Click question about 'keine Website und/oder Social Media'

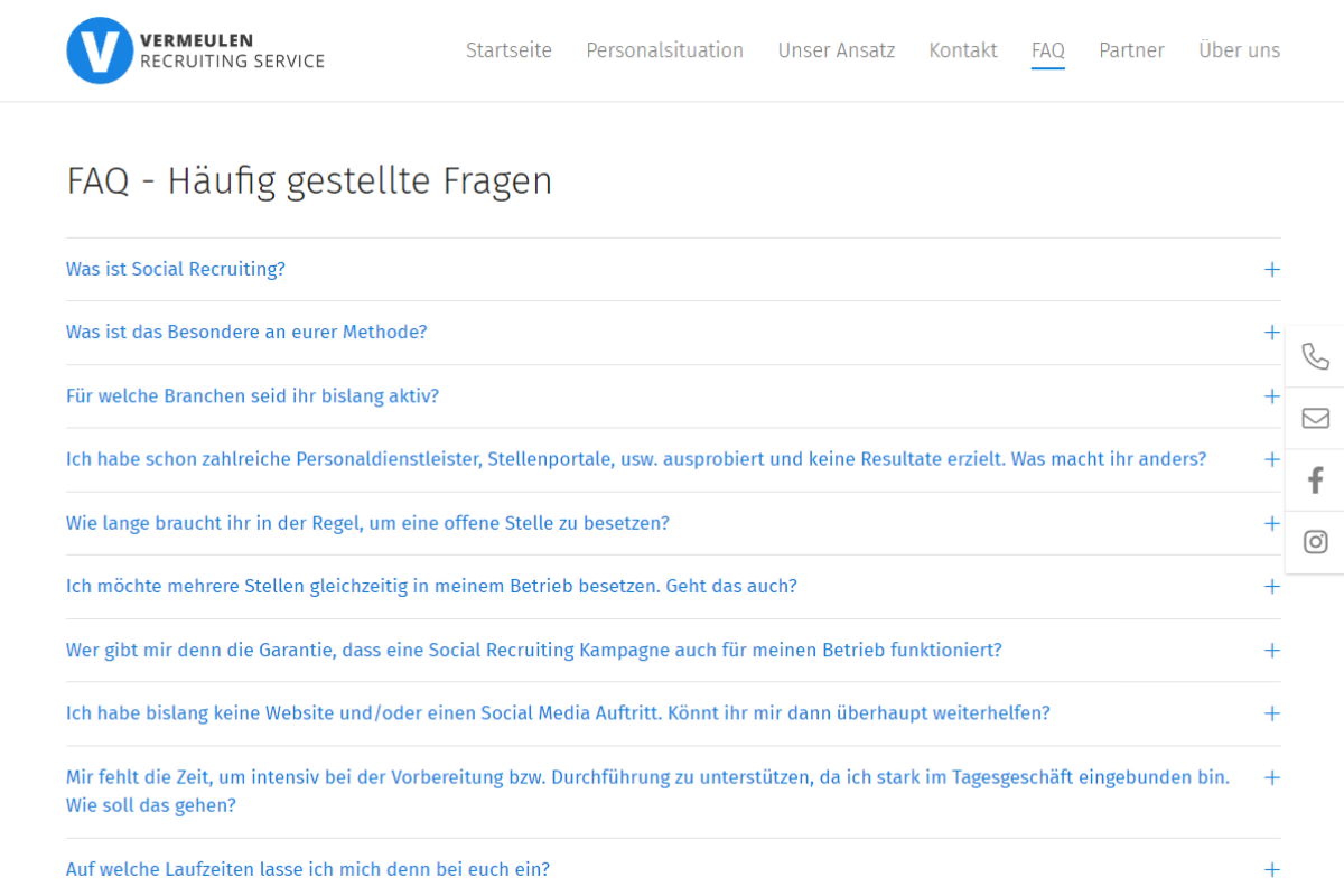click(557, 713)
